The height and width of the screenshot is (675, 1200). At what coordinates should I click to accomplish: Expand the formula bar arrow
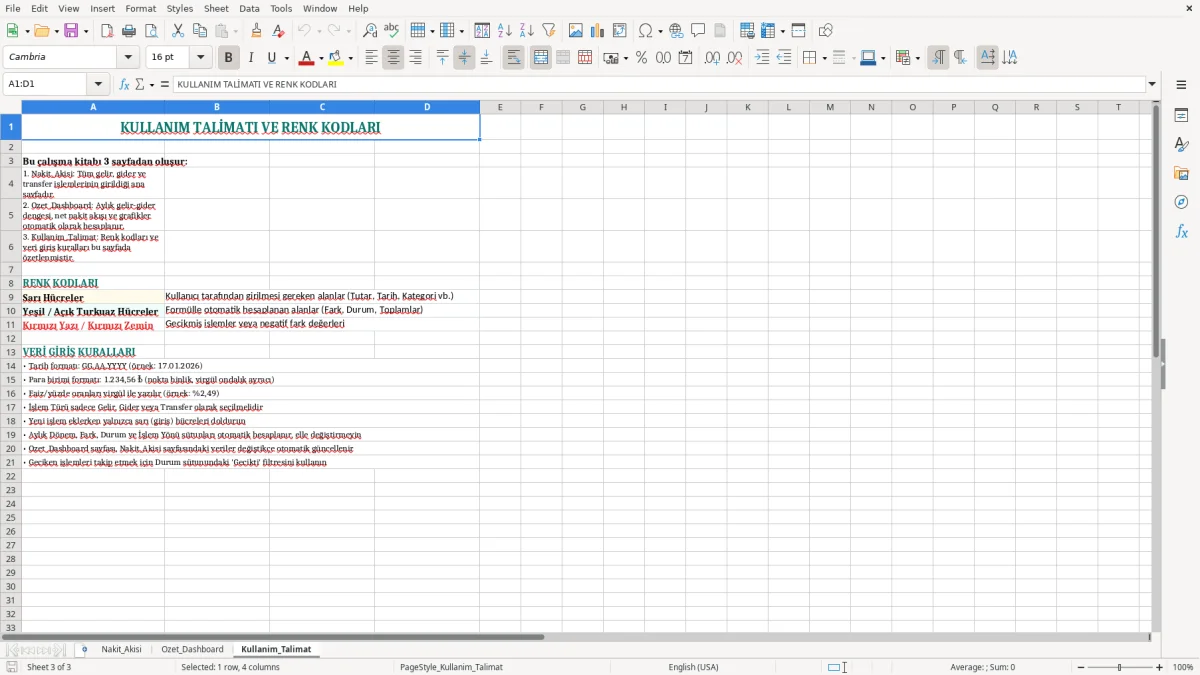(x=1152, y=85)
